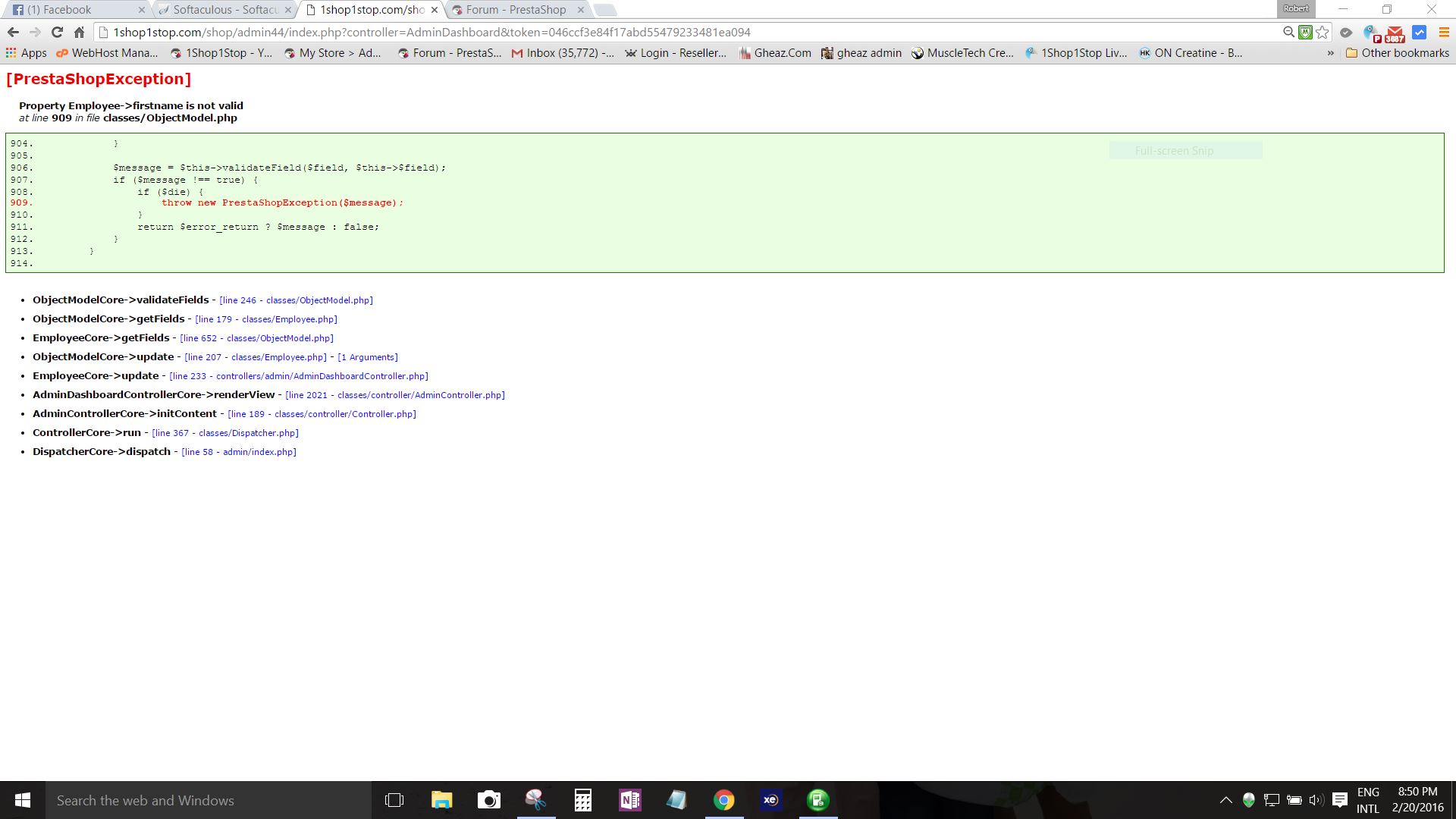Open the Controller.php line 189 link
The width and height of the screenshot is (1456, 819).
coord(322,414)
